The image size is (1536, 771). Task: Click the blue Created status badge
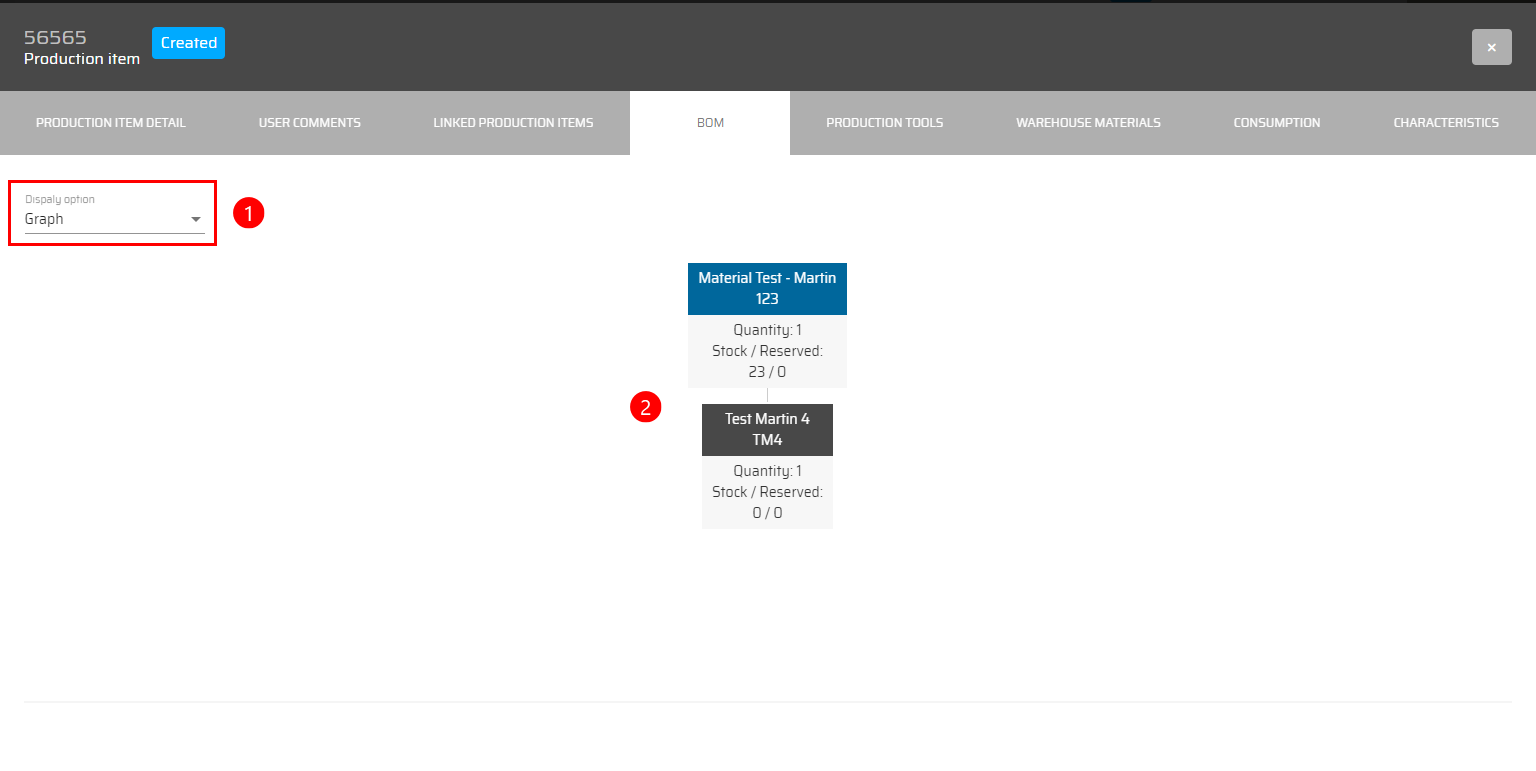[188, 43]
